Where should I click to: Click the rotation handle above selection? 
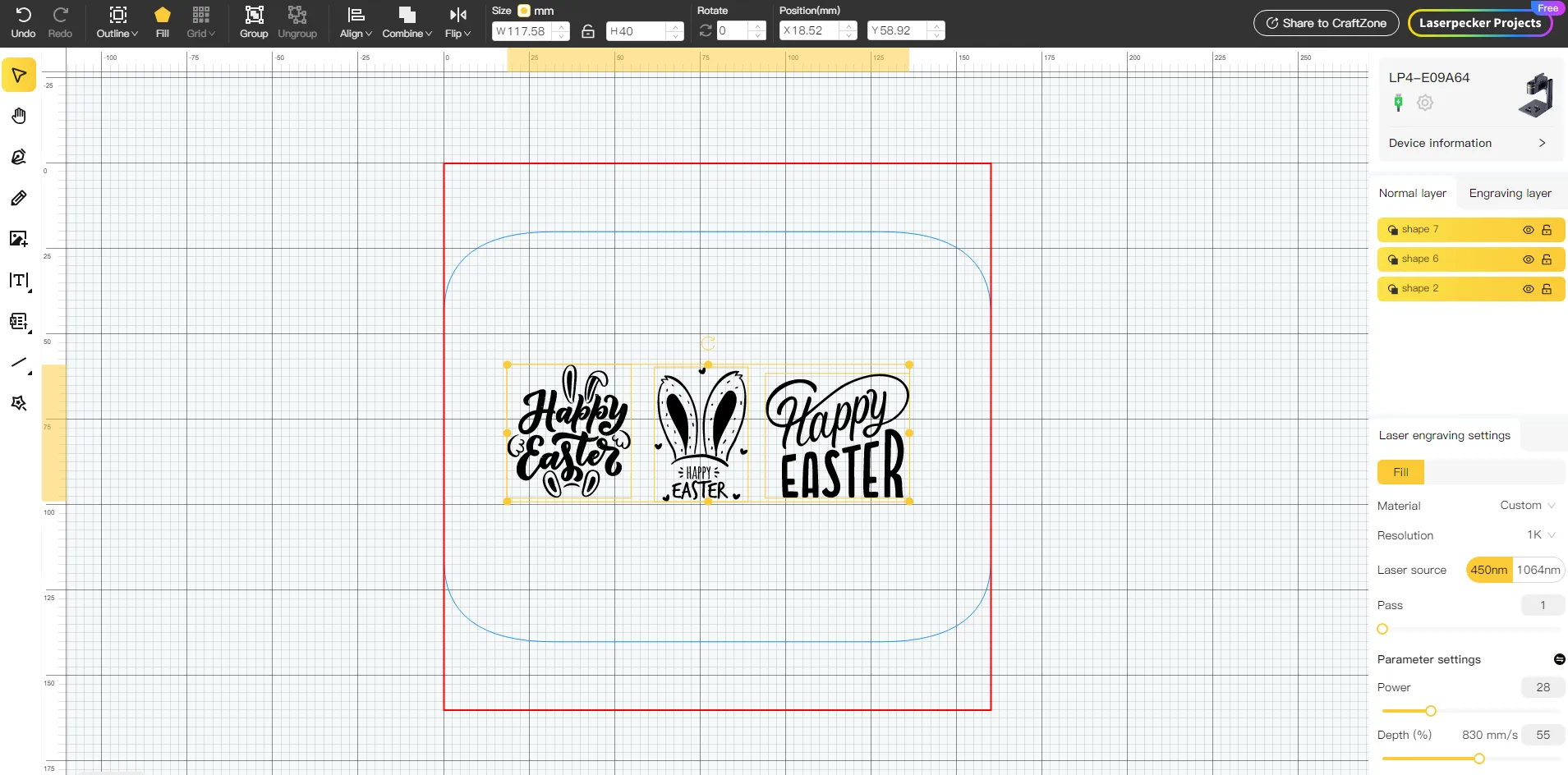(708, 343)
